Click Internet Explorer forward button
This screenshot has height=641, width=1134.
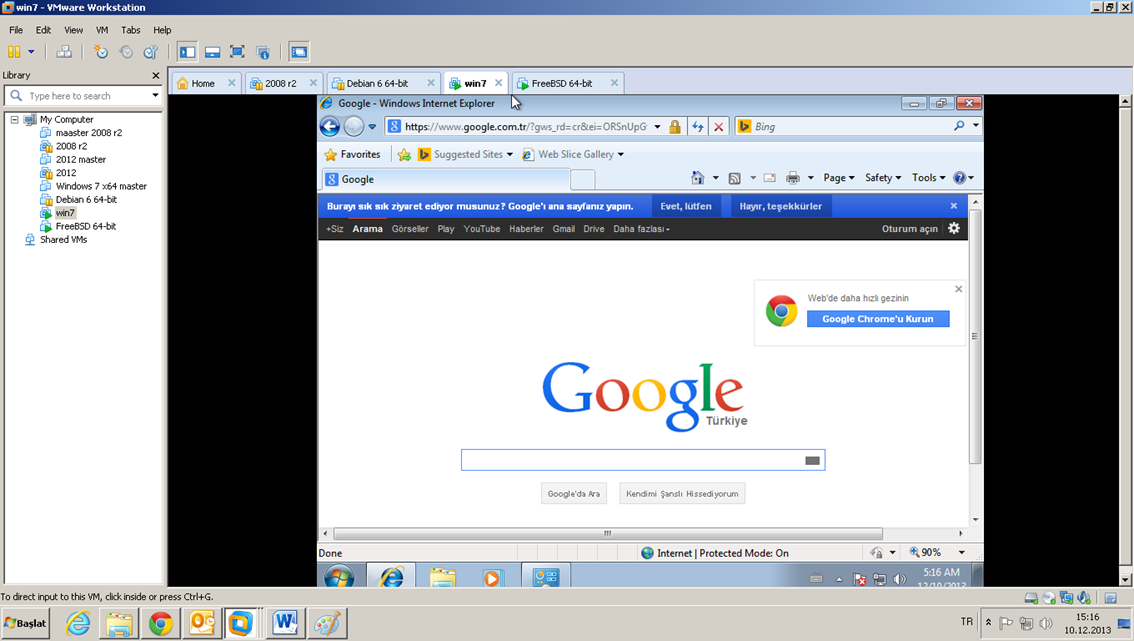354,127
